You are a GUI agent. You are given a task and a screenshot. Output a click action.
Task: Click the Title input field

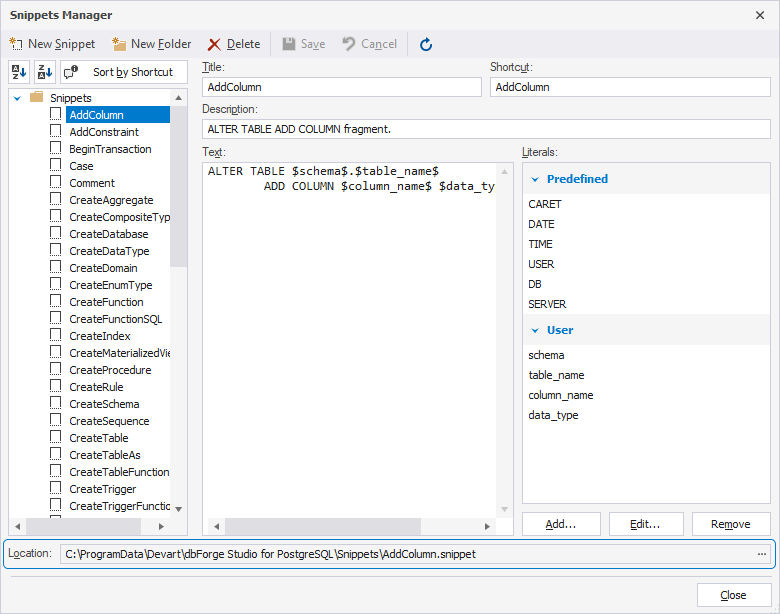click(x=342, y=87)
